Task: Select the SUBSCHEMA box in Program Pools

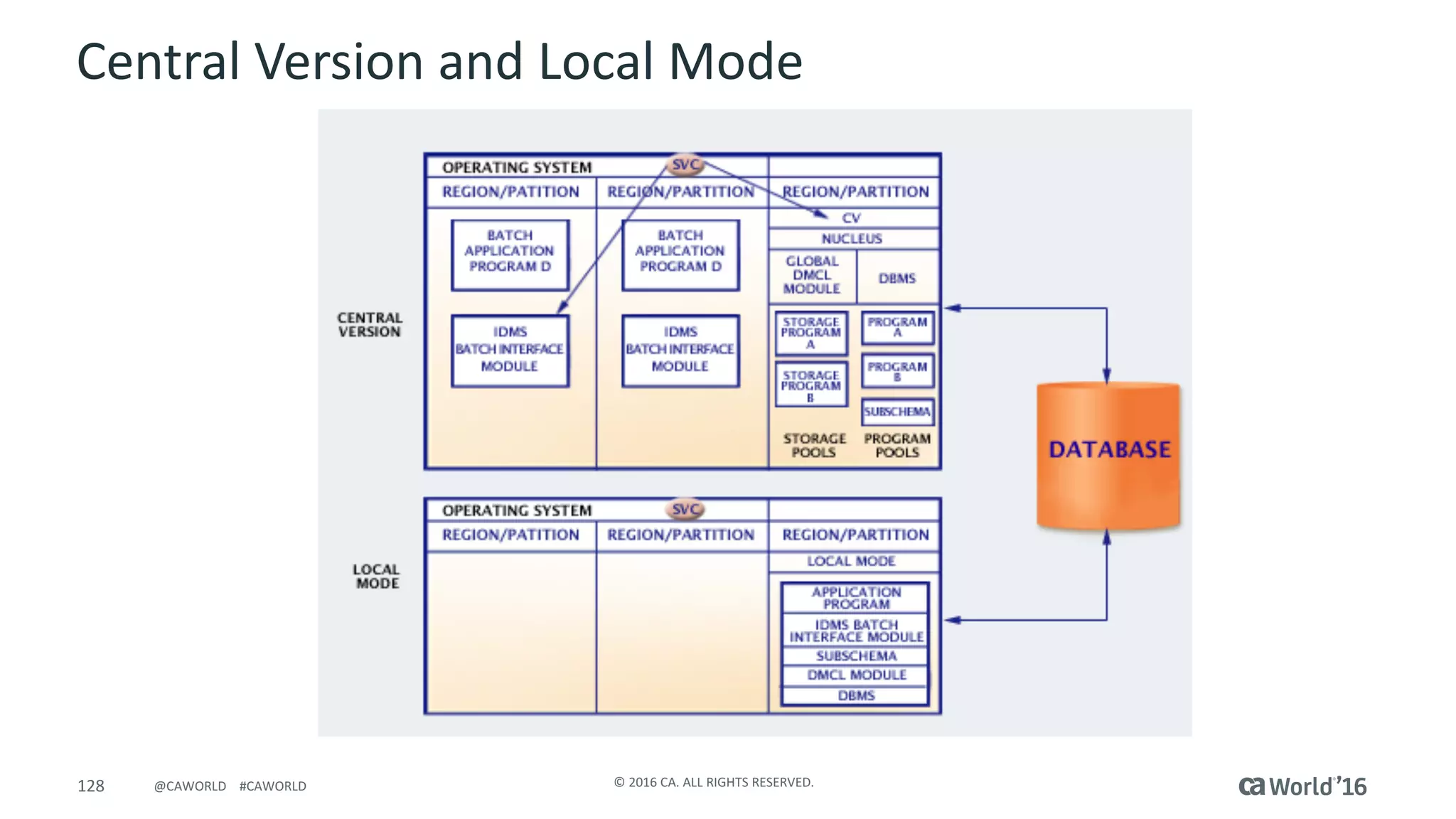Action: [897, 412]
